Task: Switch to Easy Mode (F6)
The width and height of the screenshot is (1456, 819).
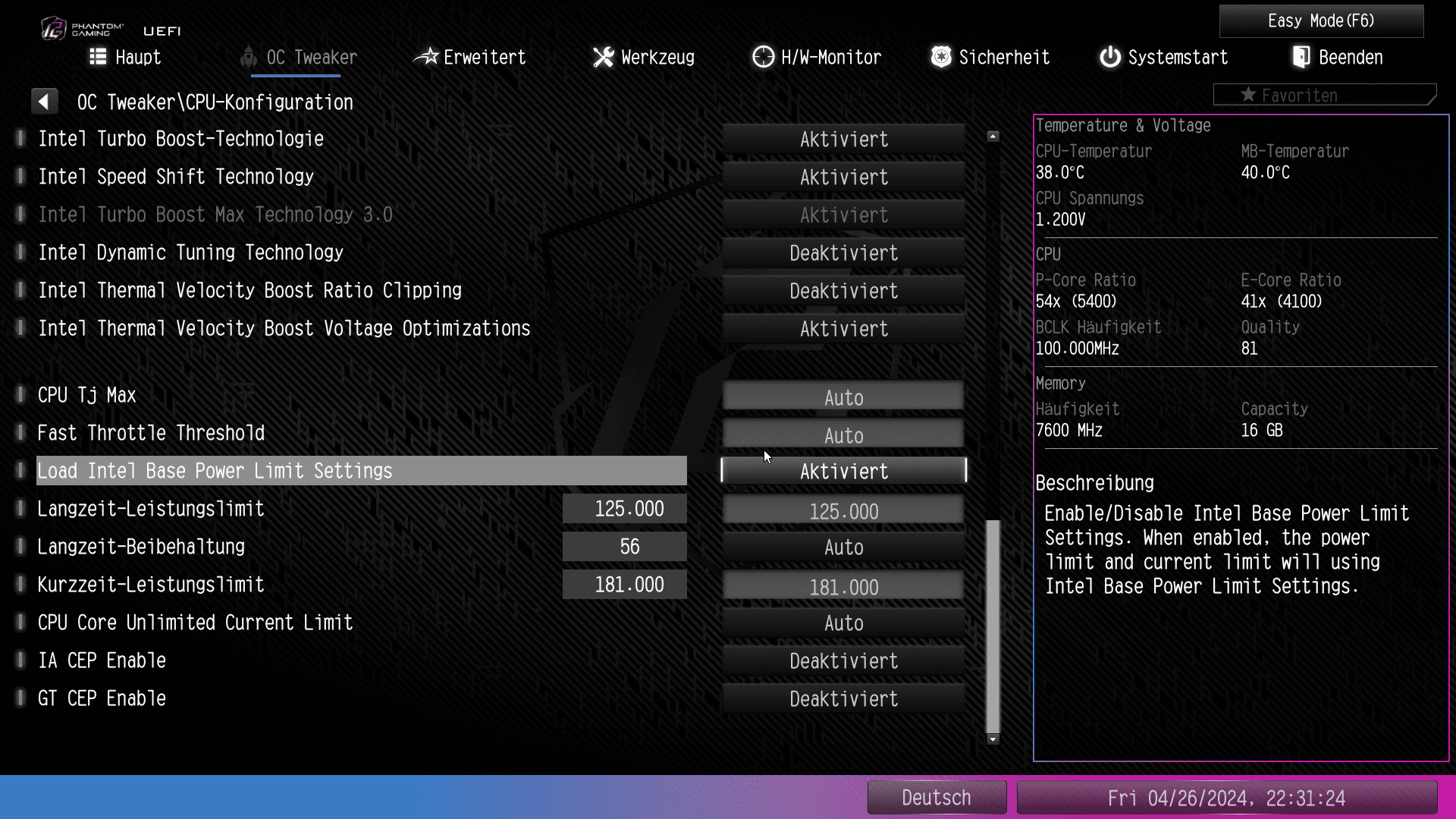Action: [x=1321, y=21]
